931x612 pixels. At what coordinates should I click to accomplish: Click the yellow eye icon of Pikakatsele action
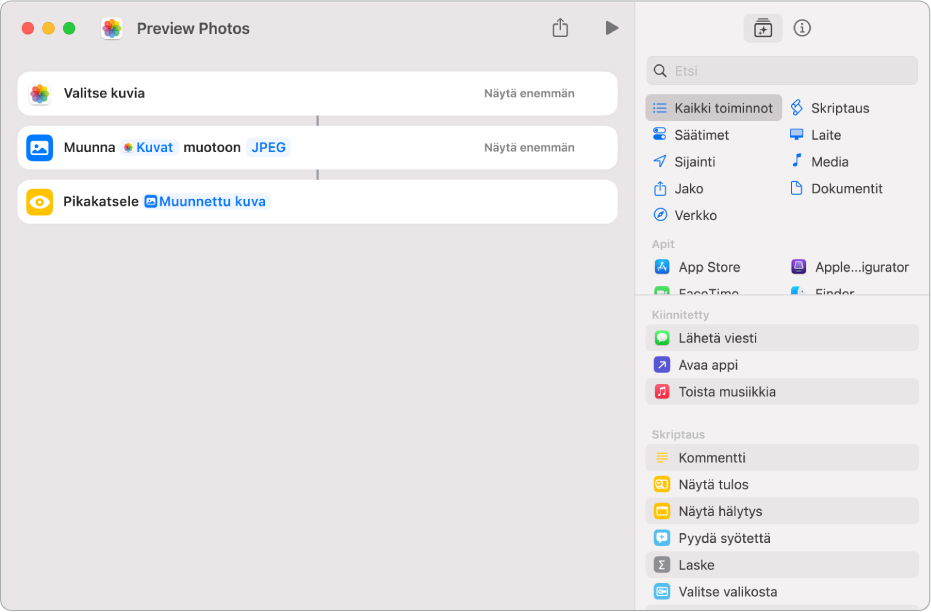tap(40, 202)
